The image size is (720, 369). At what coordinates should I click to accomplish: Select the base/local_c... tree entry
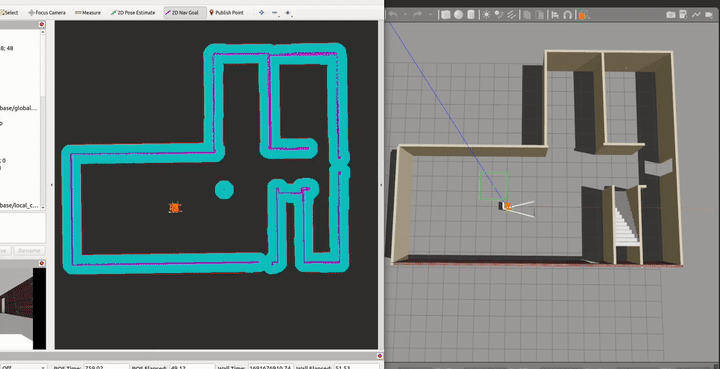point(19,205)
